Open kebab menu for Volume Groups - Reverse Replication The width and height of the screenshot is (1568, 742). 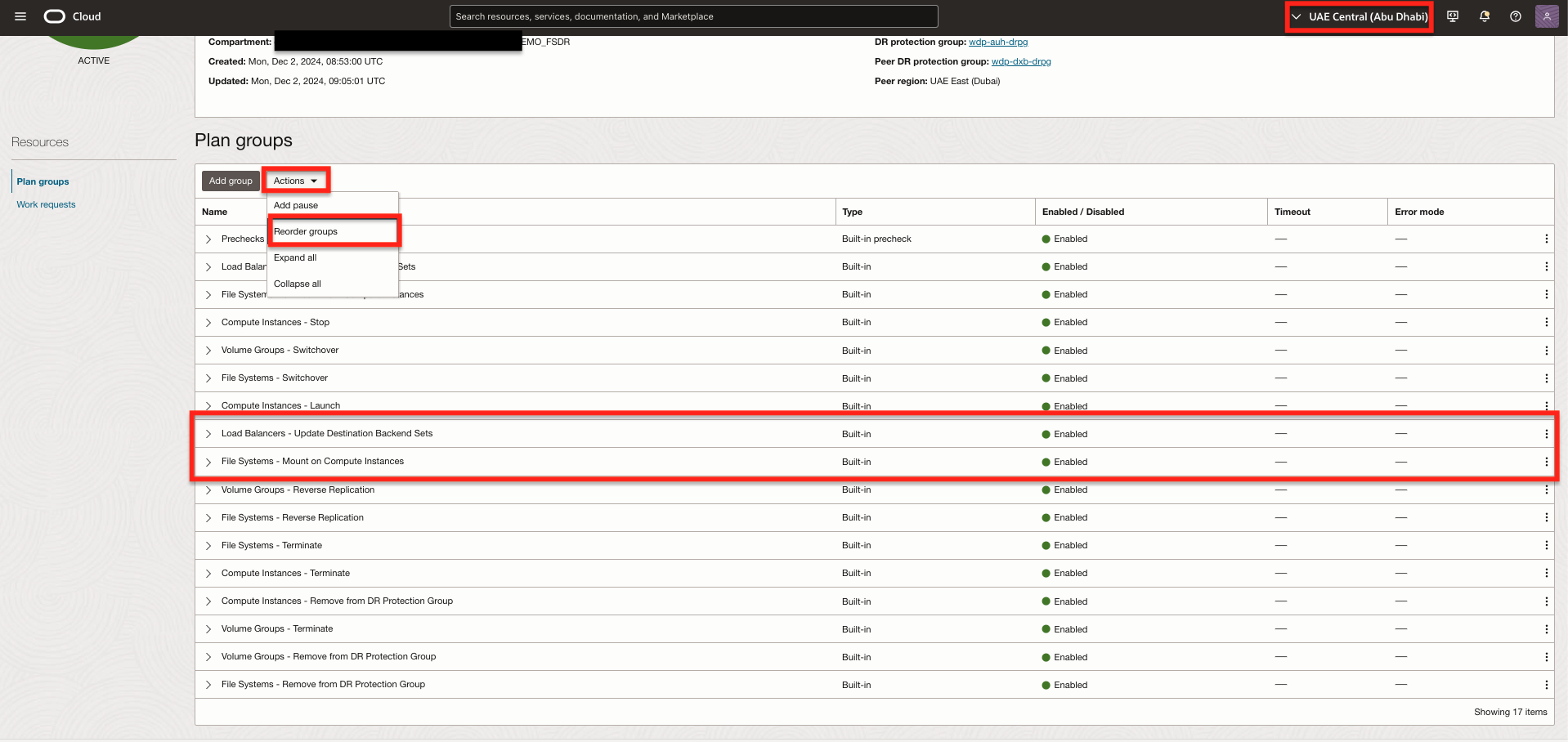tap(1546, 489)
